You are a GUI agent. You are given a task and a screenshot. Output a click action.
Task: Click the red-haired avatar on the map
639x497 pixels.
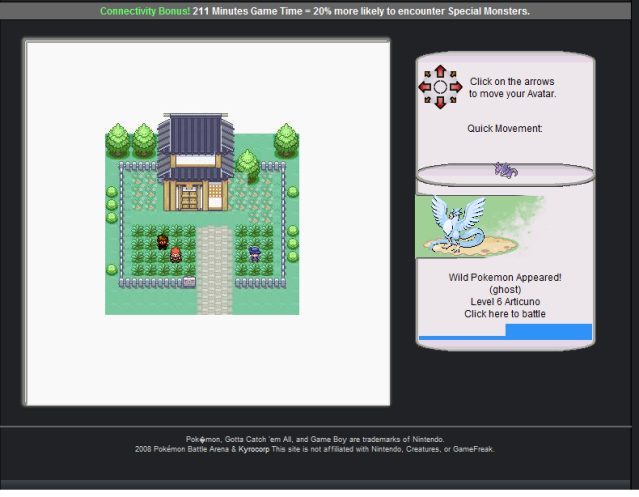(176, 255)
